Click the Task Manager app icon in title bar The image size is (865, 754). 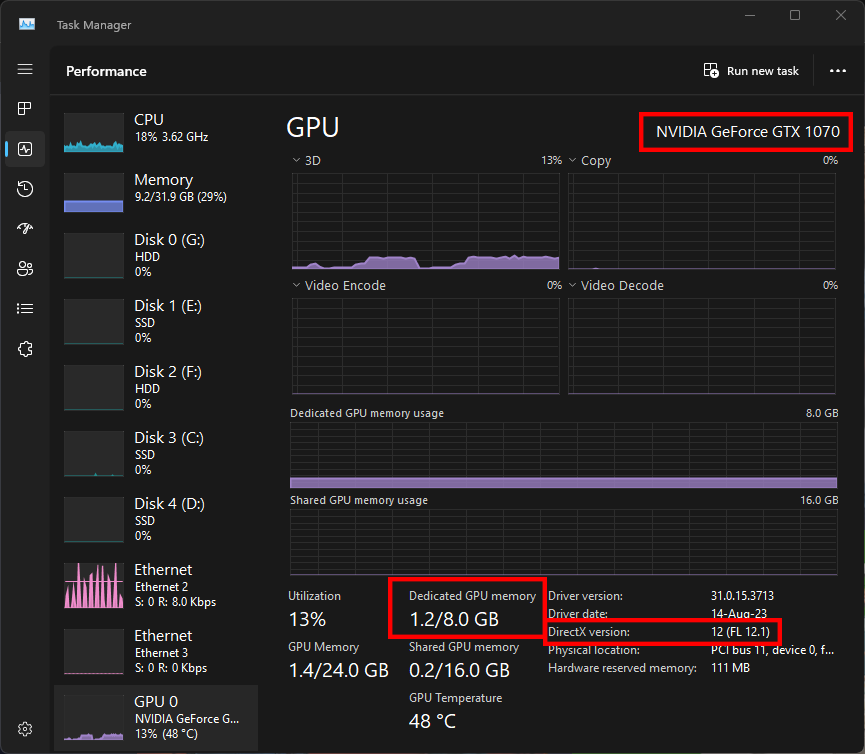[x=27, y=24]
